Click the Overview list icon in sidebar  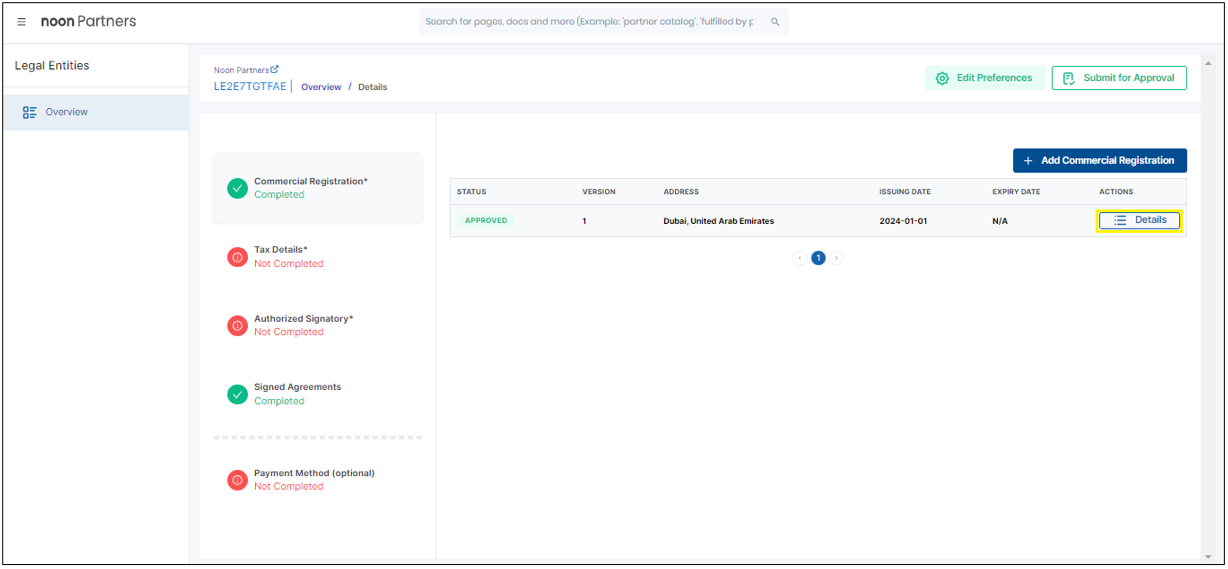[x=30, y=112]
